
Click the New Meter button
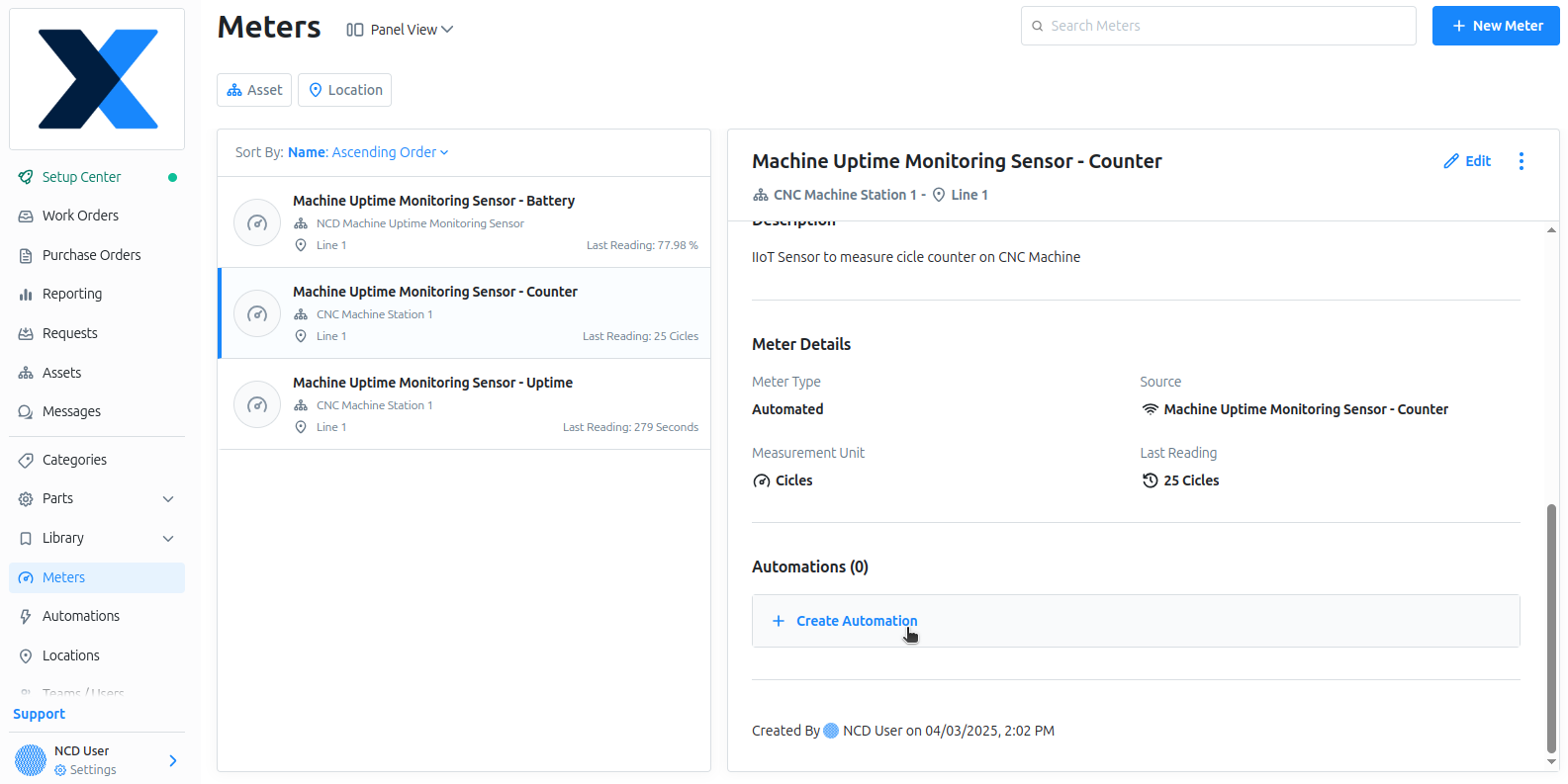(x=1496, y=26)
